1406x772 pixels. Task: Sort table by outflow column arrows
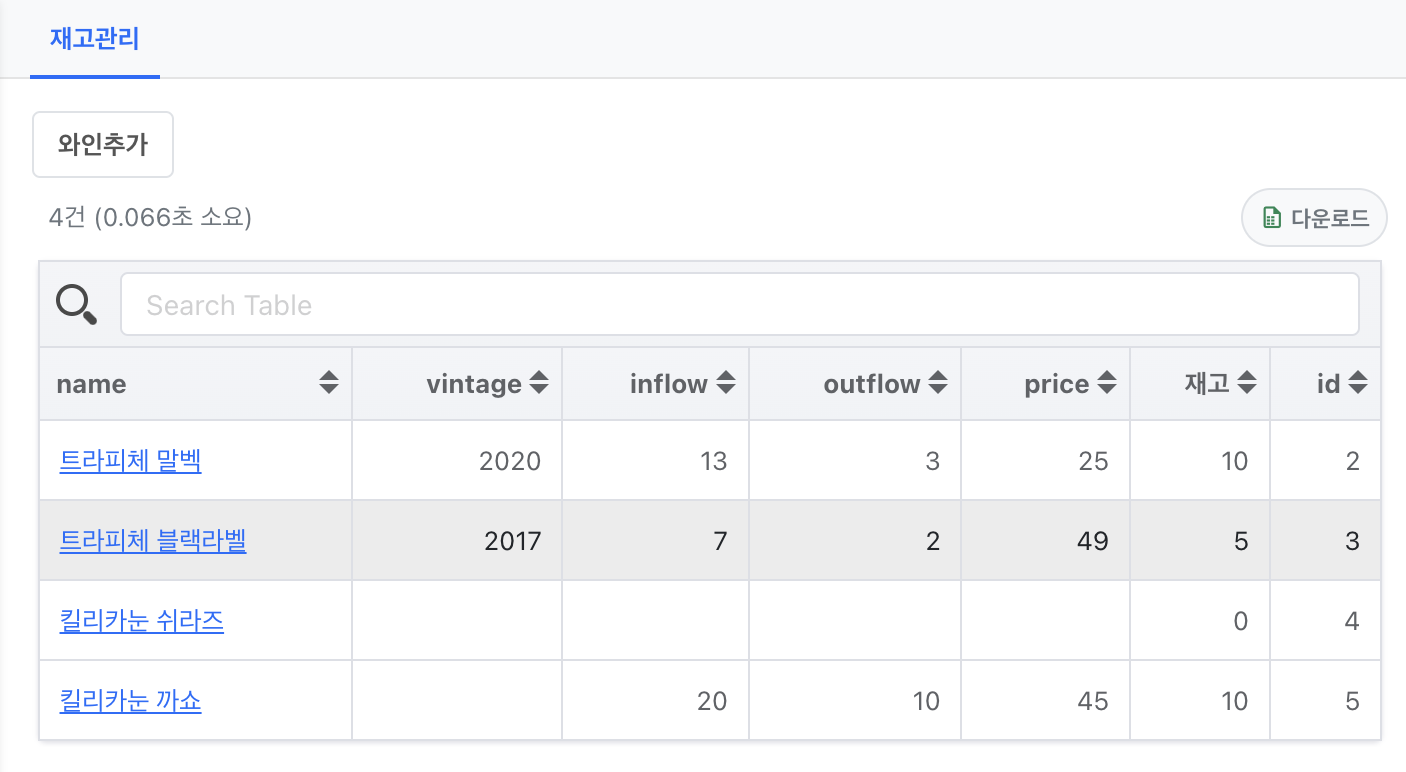coord(937,383)
